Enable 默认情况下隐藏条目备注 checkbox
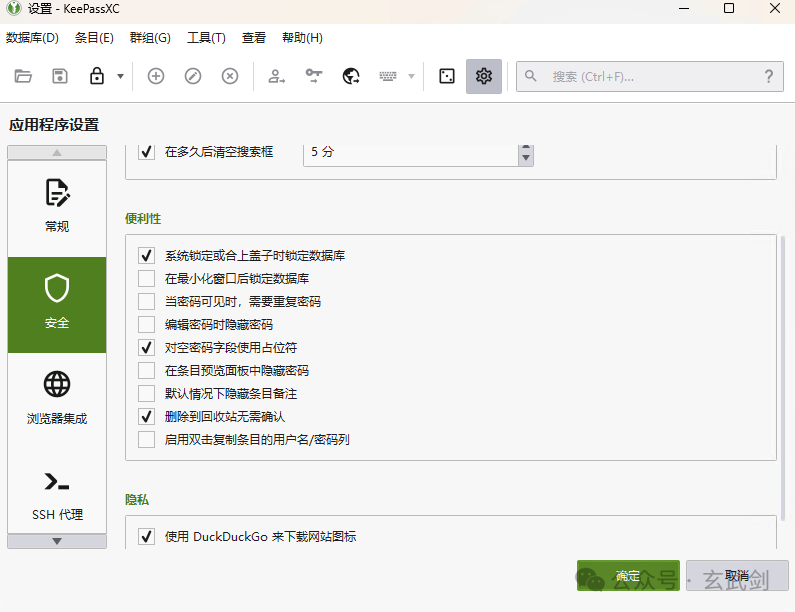The height and width of the screenshot is (612, 795). coord(147,393)
